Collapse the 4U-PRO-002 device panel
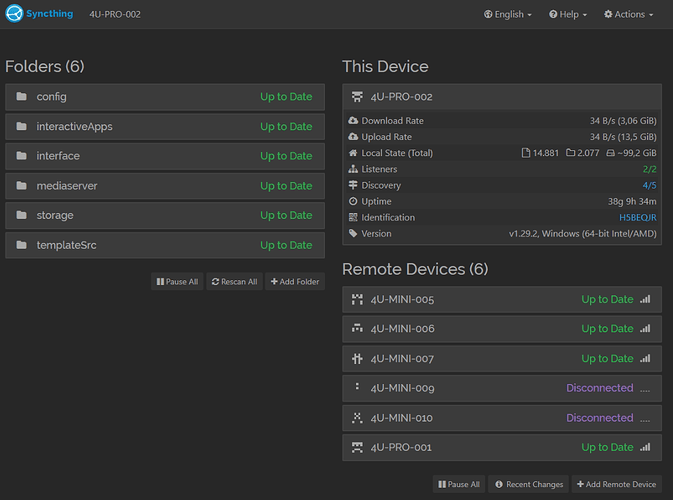The width and height of the screenshot is (673, 500). [x=502, y=97]
